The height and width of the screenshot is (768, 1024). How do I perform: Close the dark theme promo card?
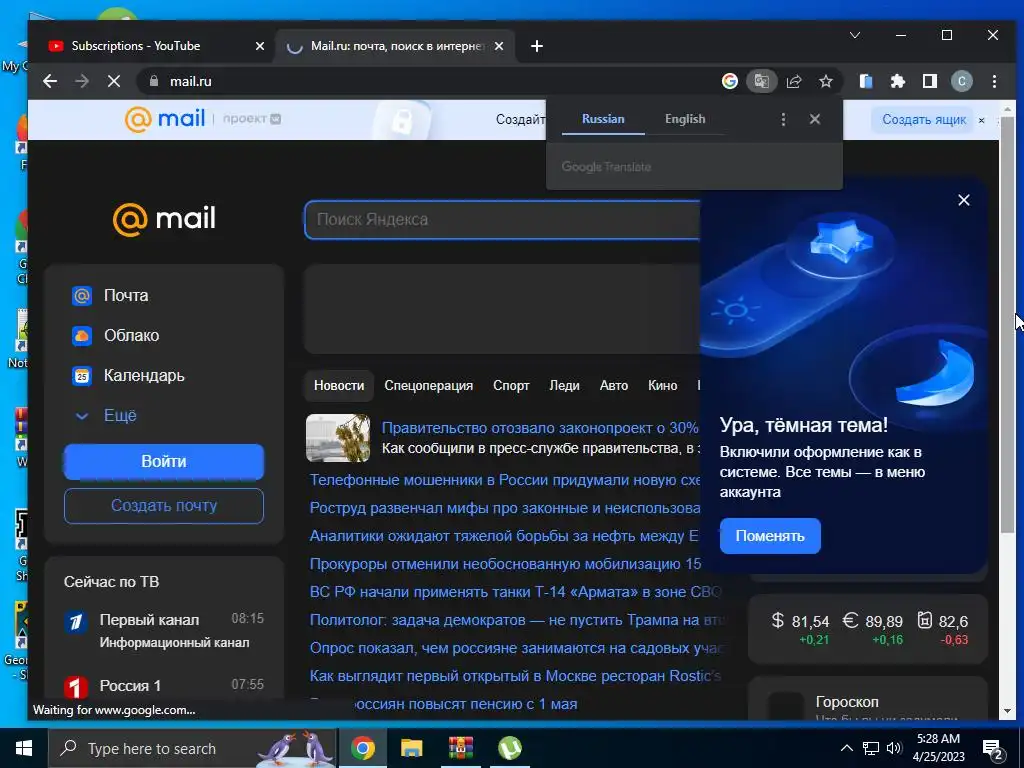[x=963, y=200]
